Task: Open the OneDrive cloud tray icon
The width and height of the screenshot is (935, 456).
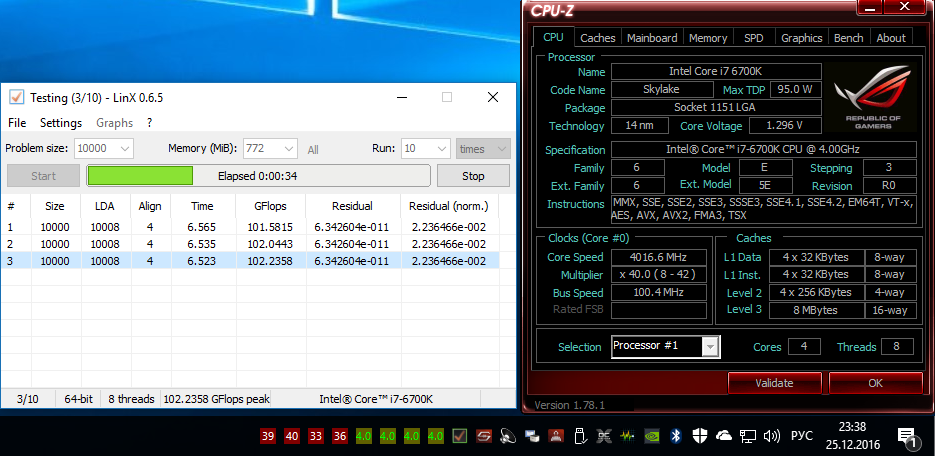Action: click(x=723, y=436)
